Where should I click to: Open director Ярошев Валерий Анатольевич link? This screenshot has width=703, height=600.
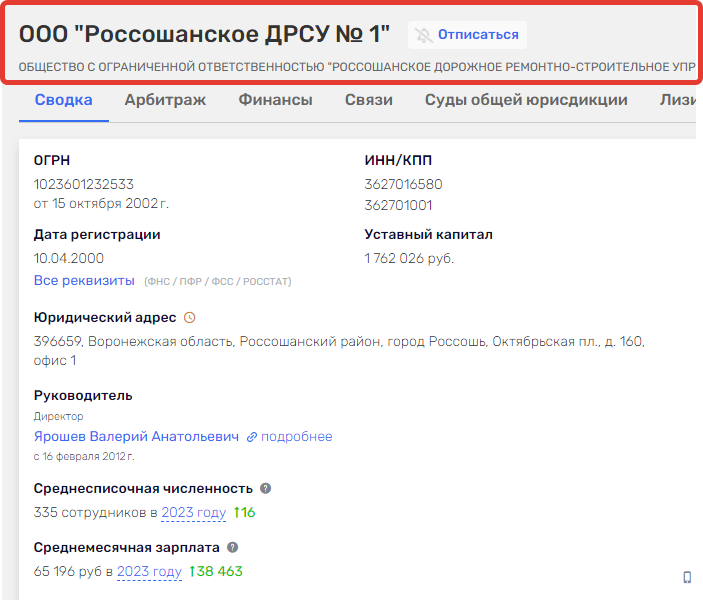136,436
